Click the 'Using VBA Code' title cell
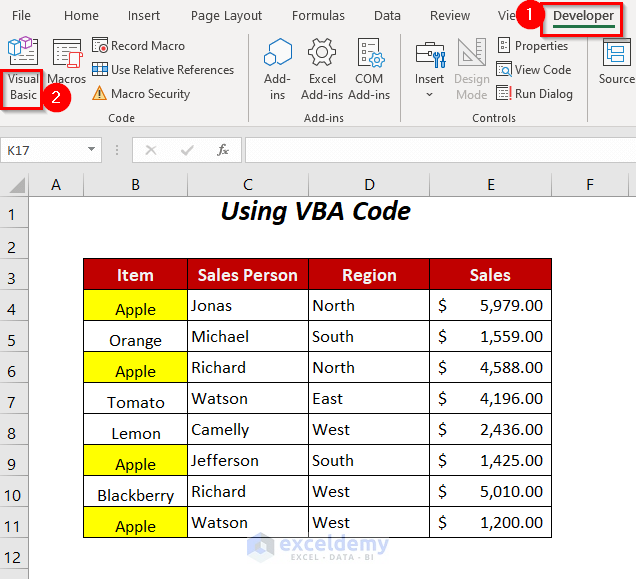The image size is (636, 579). tap(316, 212)
